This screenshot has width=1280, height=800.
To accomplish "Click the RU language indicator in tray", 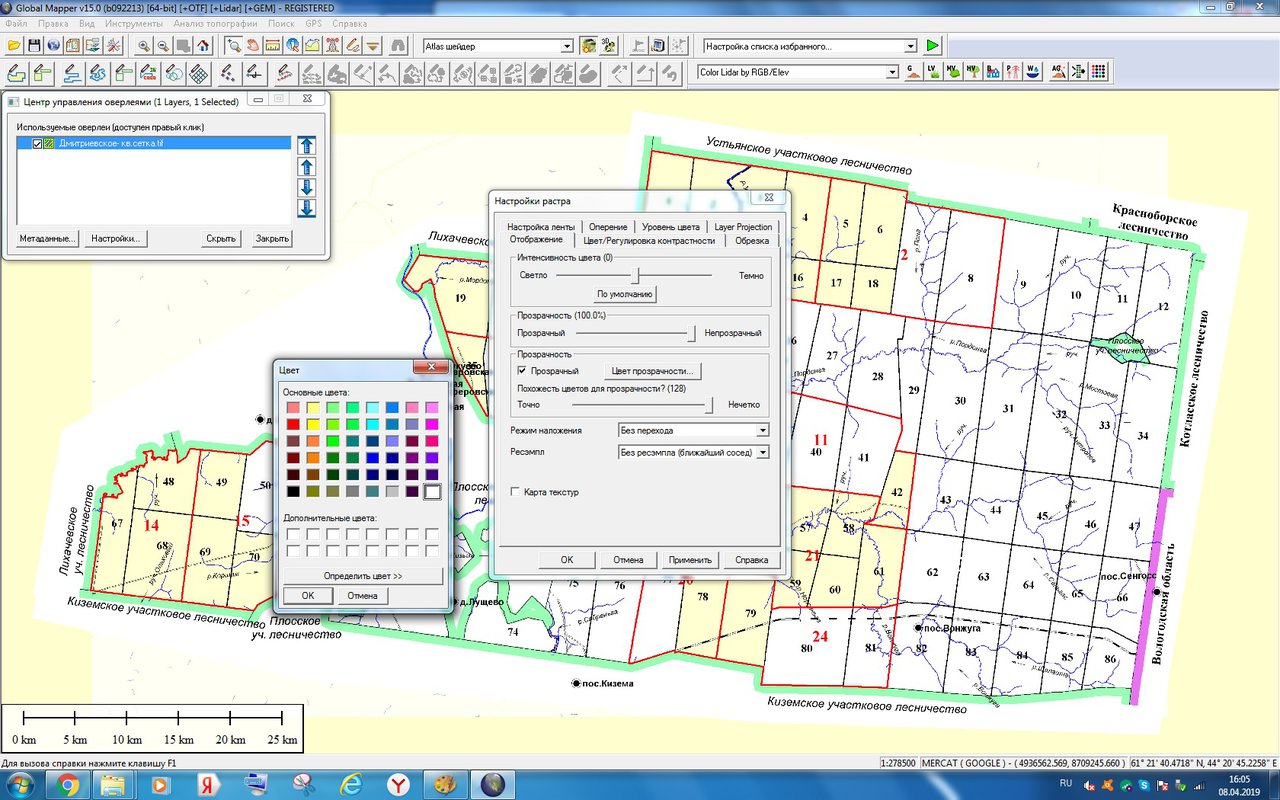I will click(x=1066, y=783).
